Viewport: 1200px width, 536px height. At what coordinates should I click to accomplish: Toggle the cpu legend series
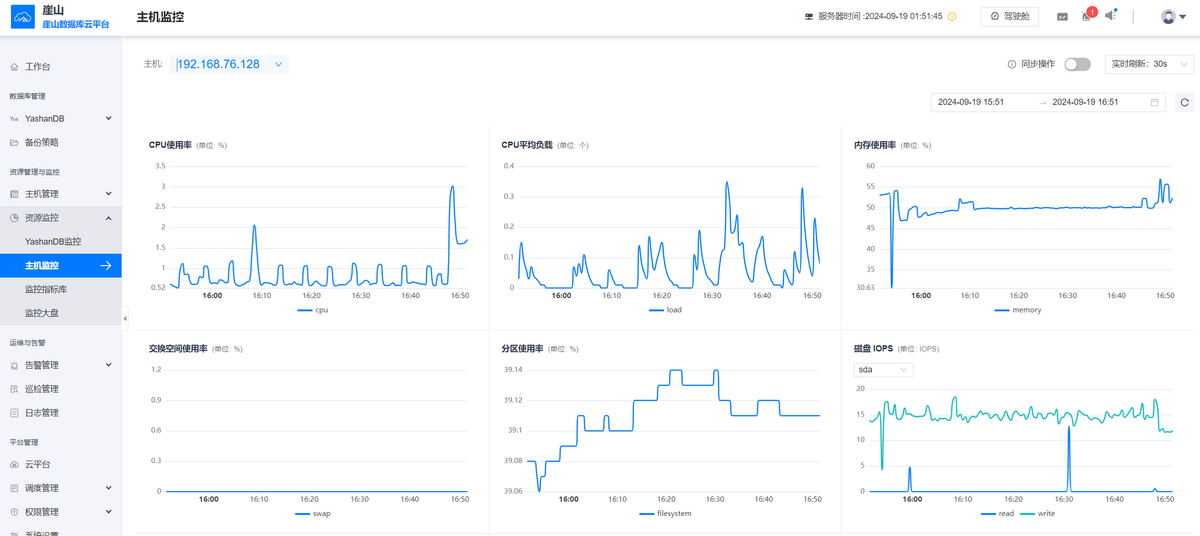pyautogui.click(x=313, y=310)
